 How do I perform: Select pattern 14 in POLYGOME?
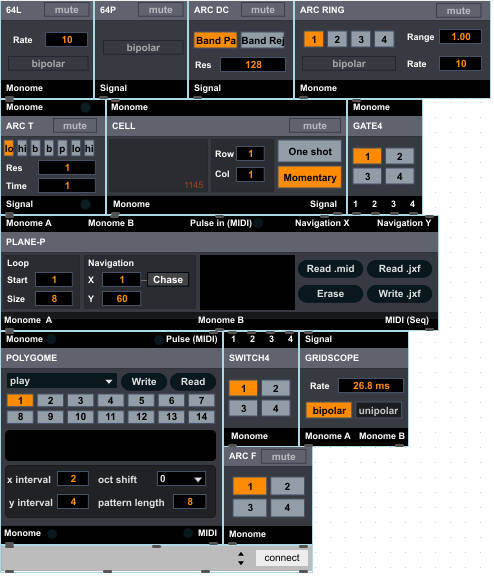coord(202,416)
